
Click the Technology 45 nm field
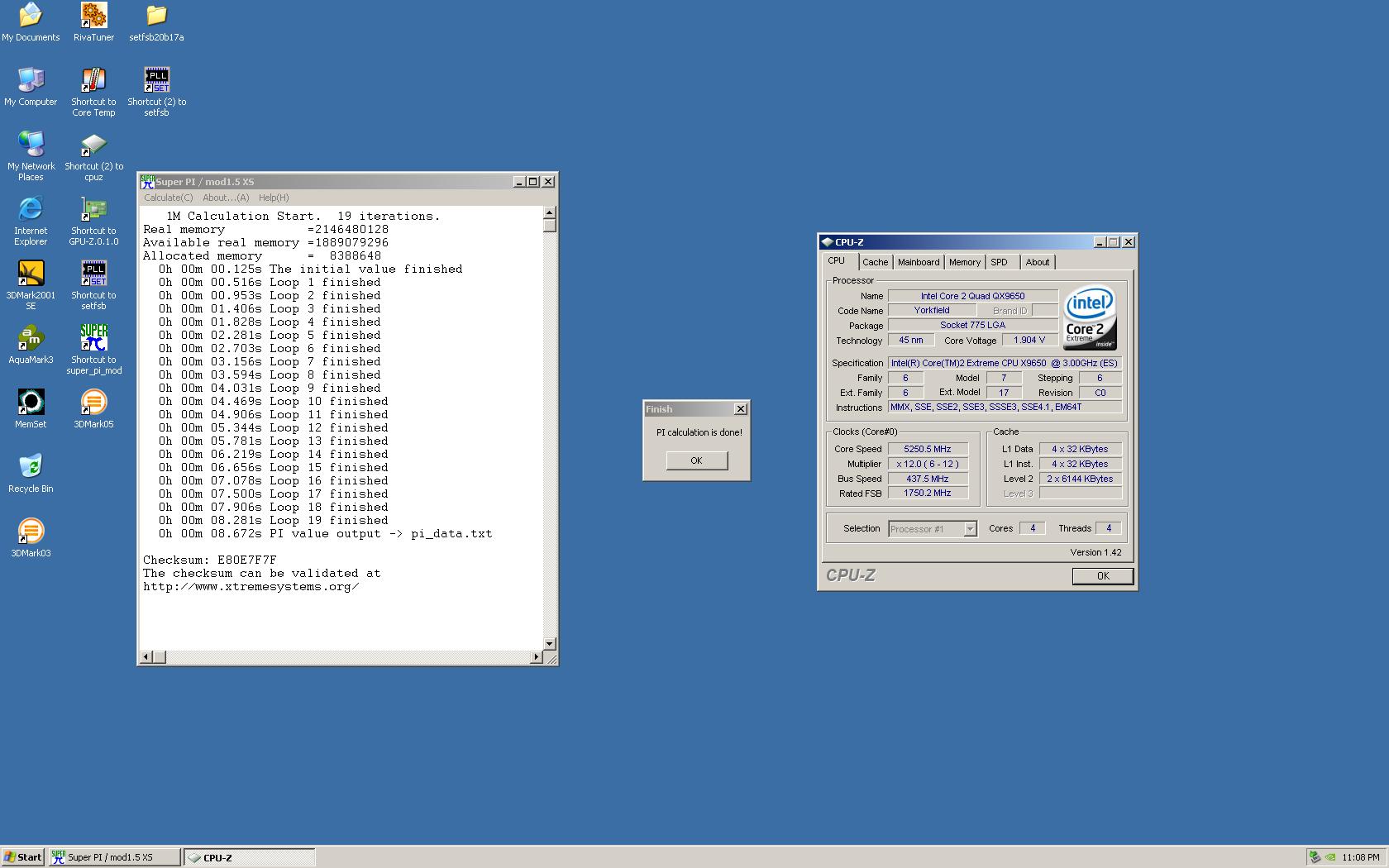911,340
